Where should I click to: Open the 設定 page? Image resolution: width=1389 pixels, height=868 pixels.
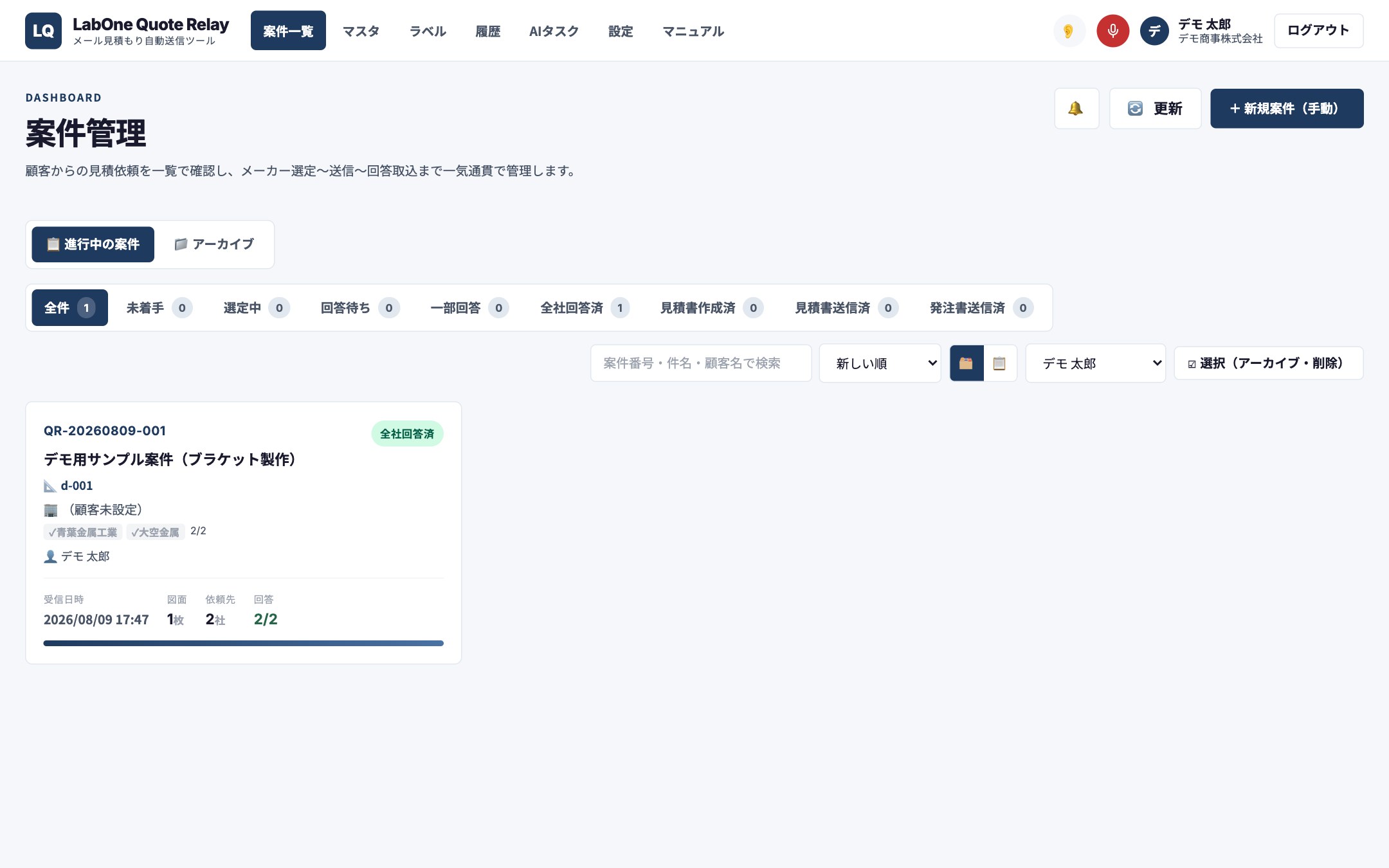click(621, 30)
